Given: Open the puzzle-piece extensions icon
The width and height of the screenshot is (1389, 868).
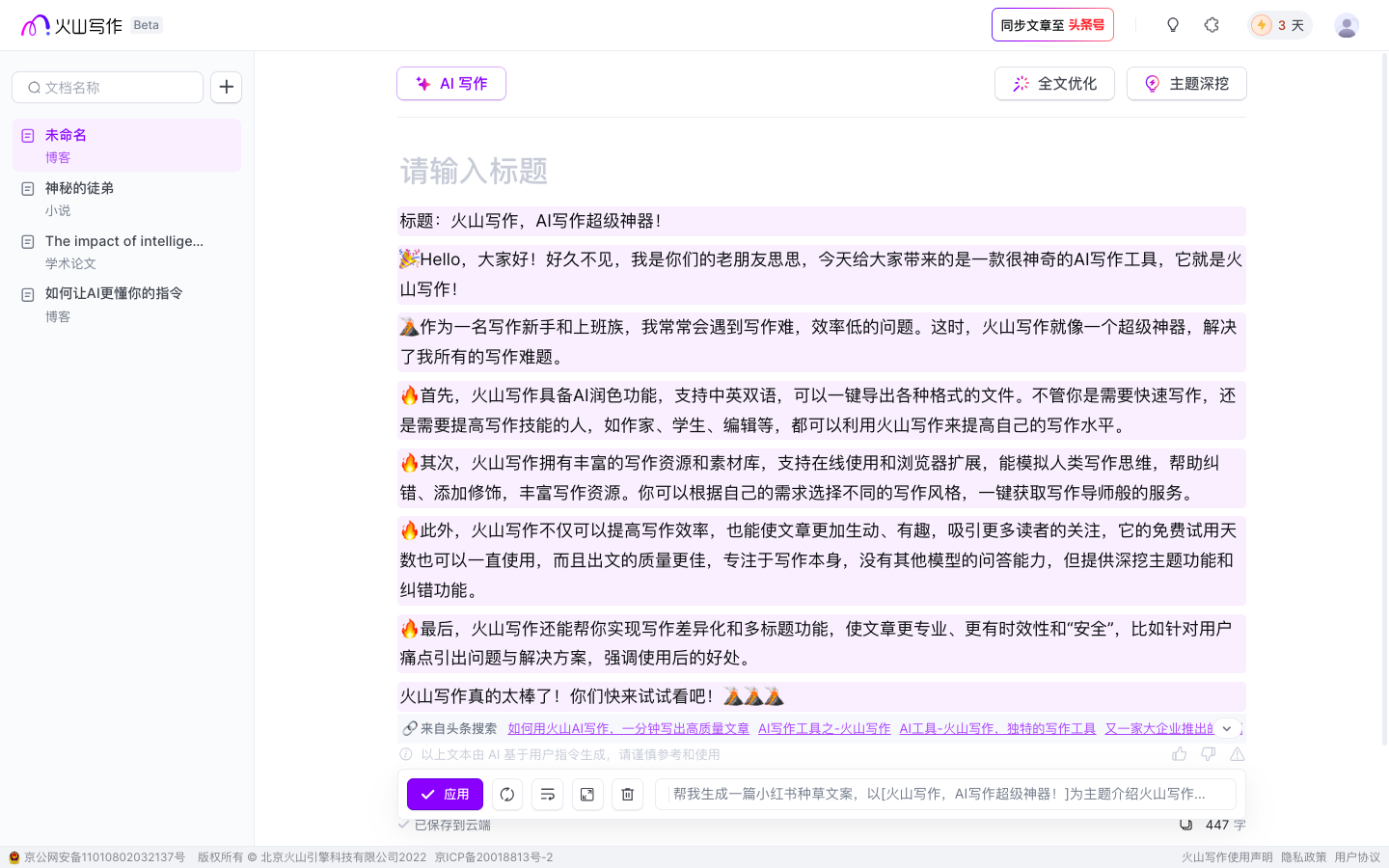Looking at the screenshot, I should pyautogui.click(x=1212, y=25).
